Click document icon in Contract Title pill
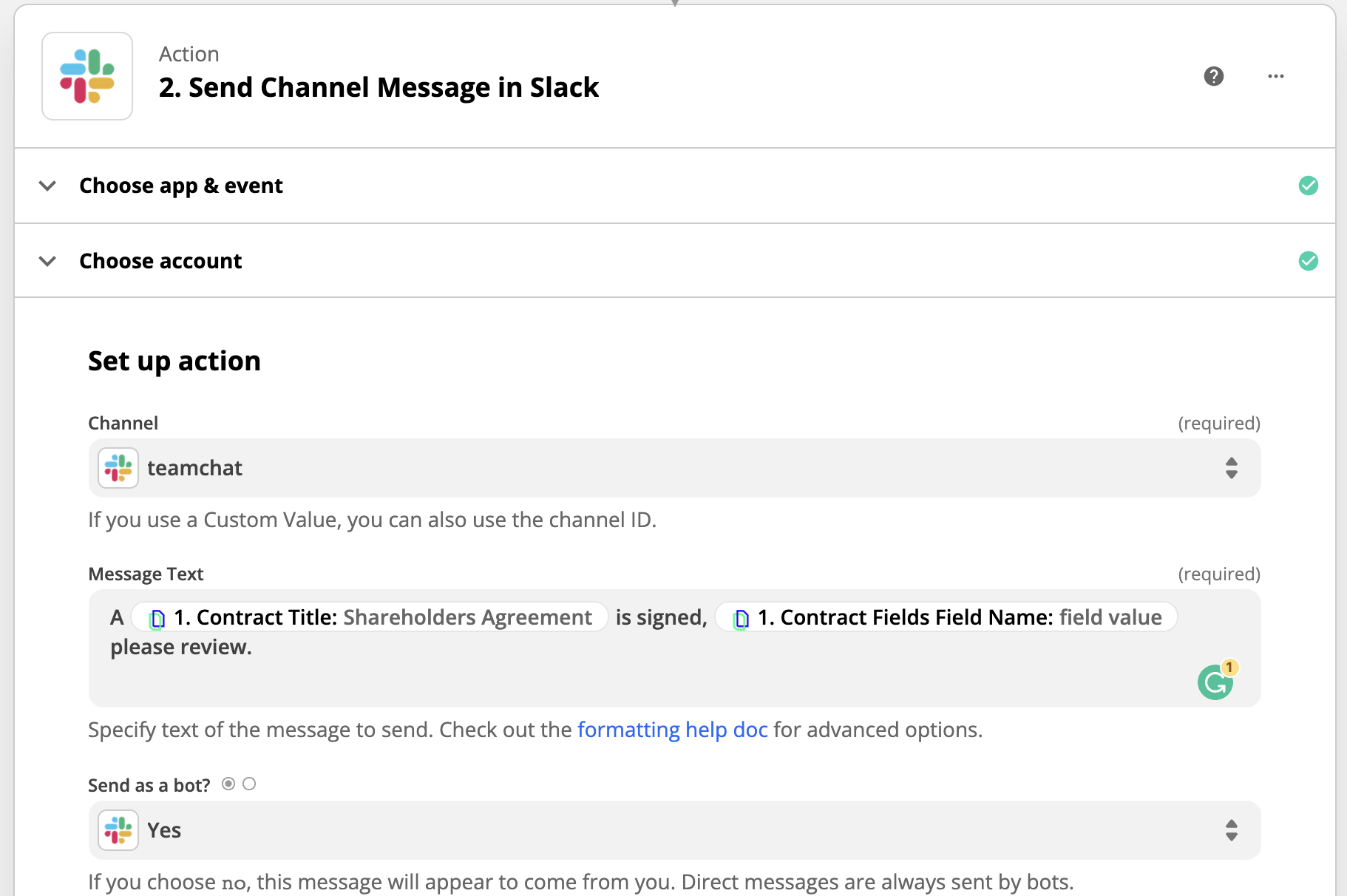The width and height of the screenshot is (1347, 896). [x=157, y=619]
